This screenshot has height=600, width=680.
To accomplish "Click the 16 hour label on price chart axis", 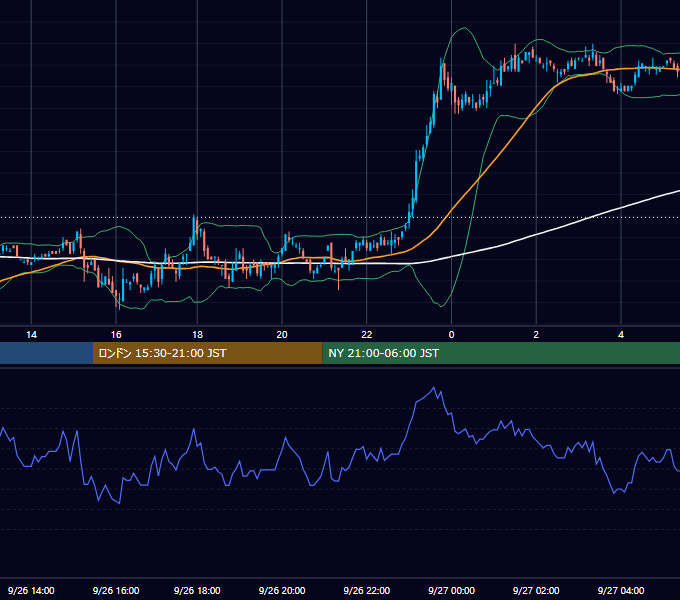I will (116, 335).
